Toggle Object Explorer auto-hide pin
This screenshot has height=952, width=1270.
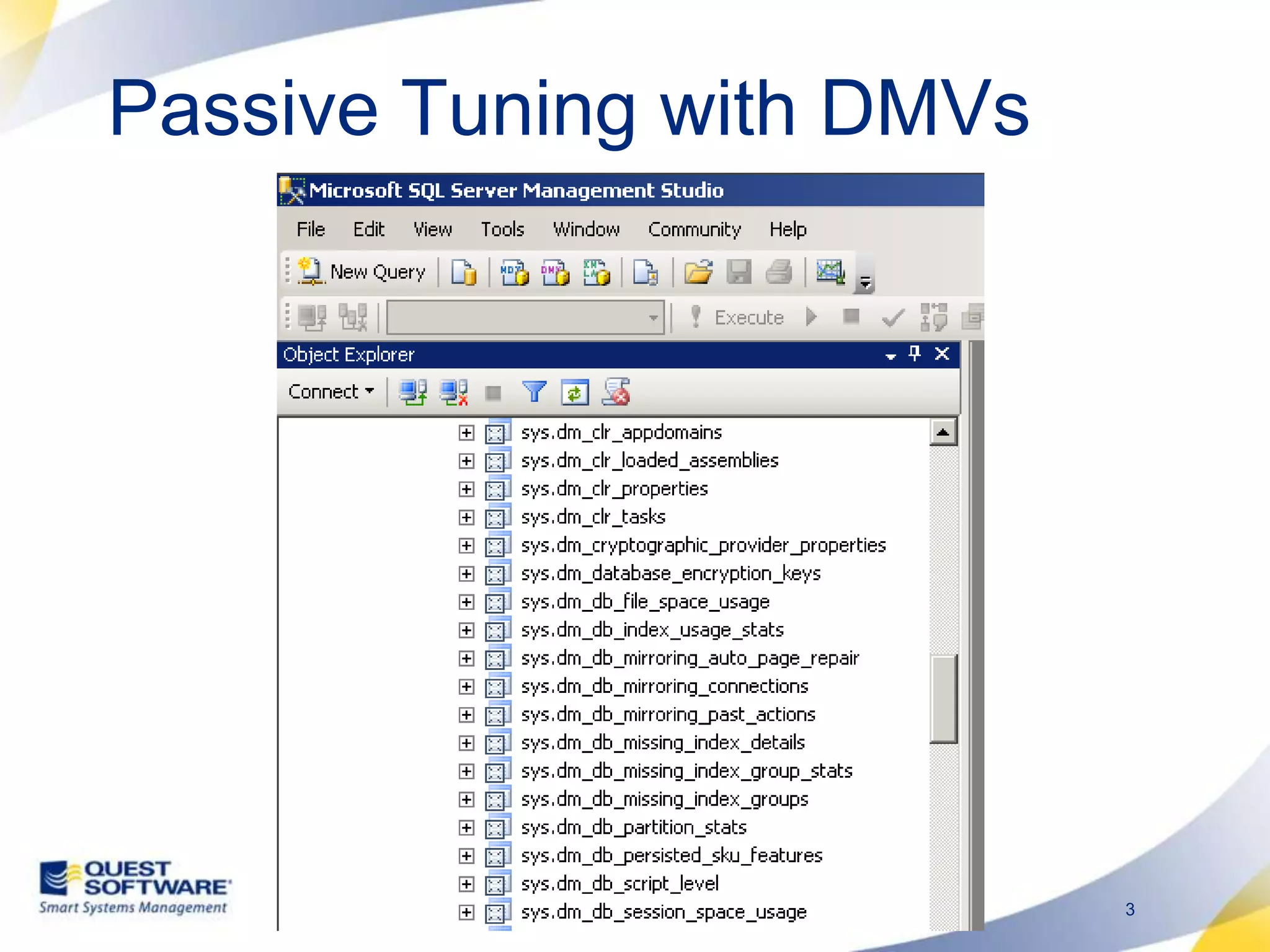click(914, 354)
